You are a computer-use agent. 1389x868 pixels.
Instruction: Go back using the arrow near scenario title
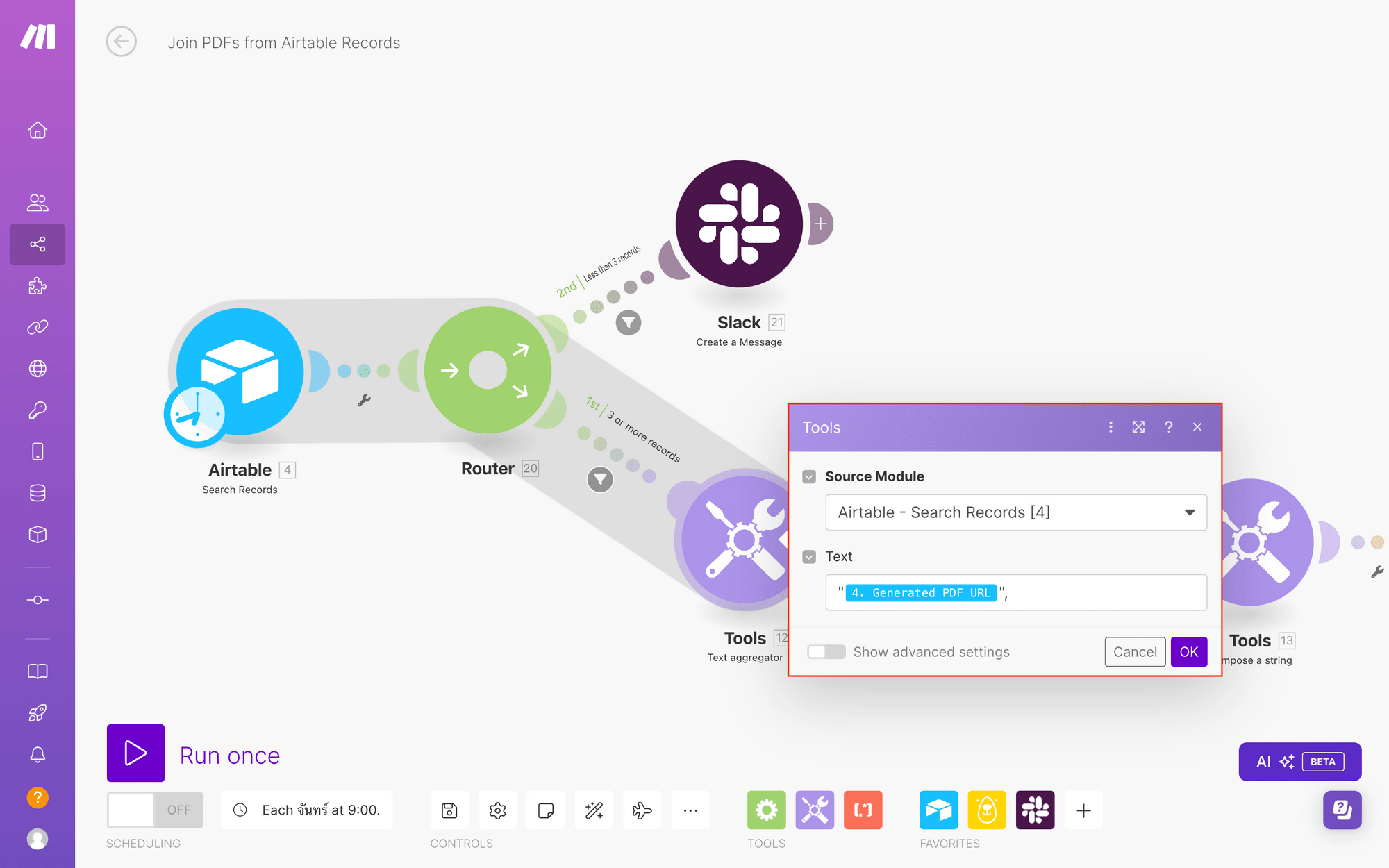[122, 42]
